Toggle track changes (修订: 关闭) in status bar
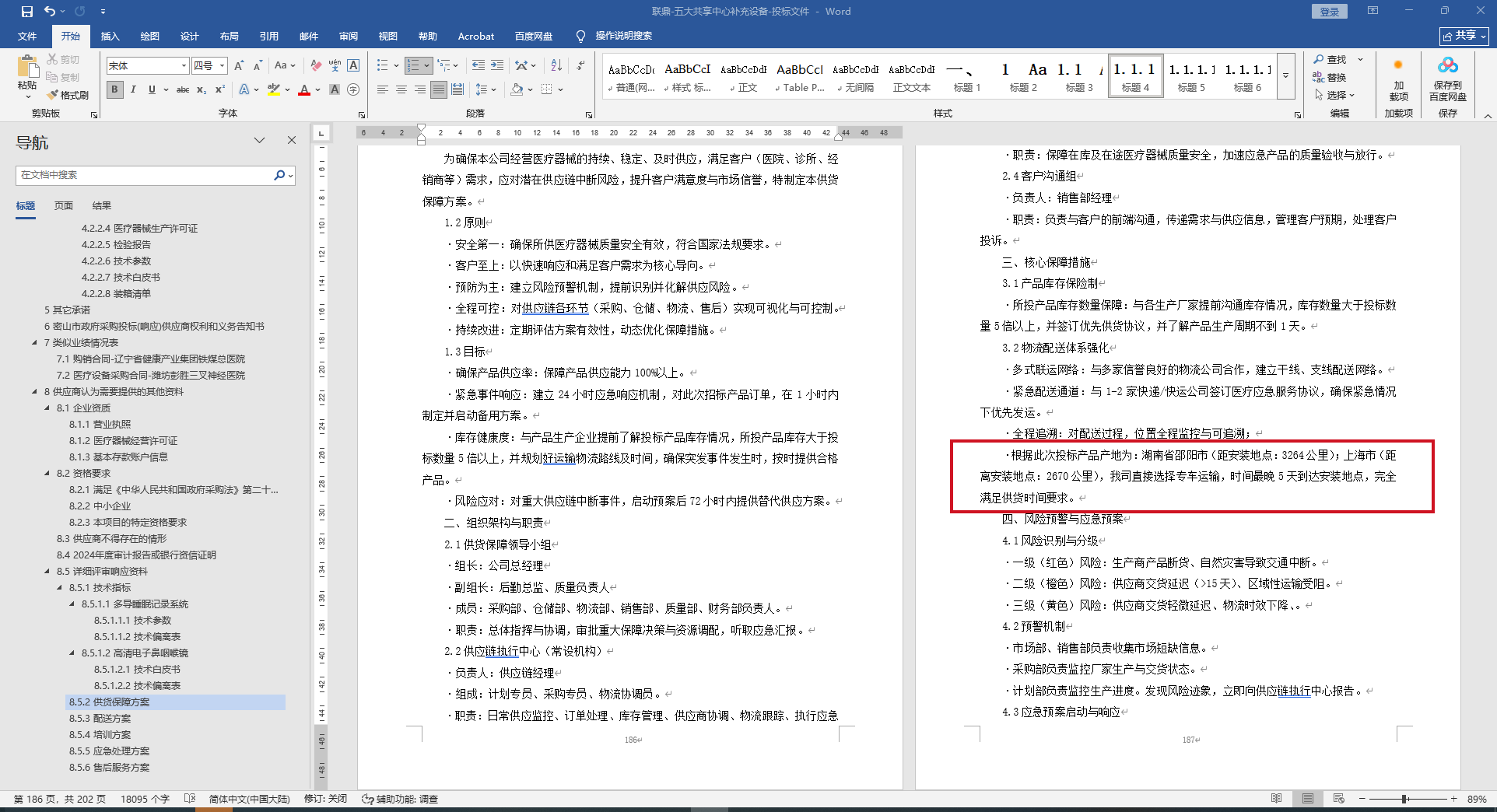Image resolution: width=1497 pixels, height=812 pixels. pos(325,799)
